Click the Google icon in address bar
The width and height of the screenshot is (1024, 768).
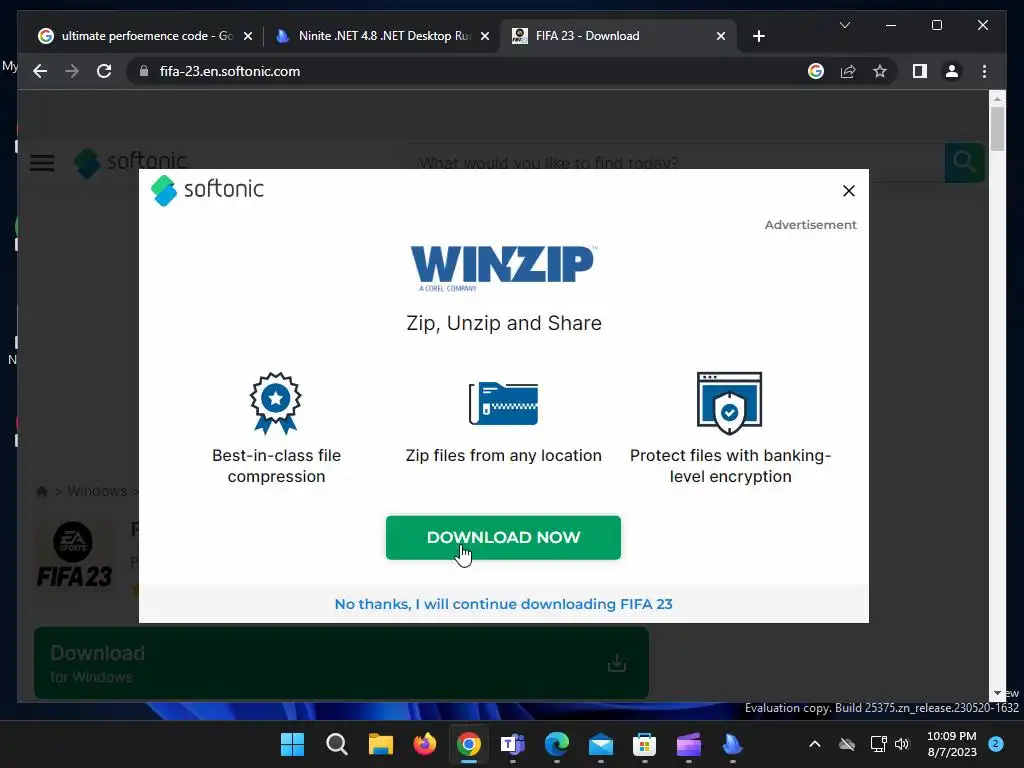(x=816, y=71)
